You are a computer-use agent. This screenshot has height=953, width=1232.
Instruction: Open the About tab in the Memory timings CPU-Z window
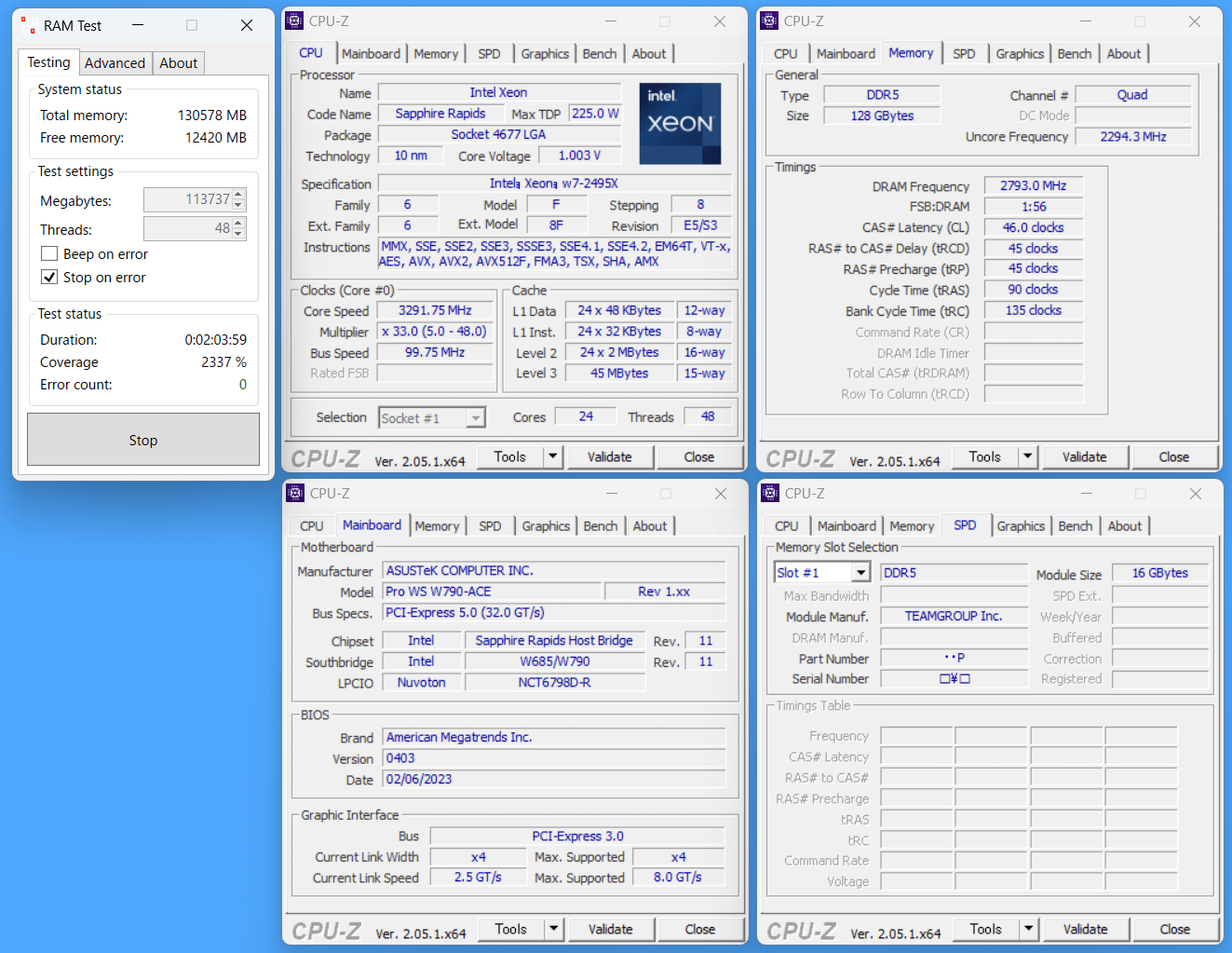[x=1123, y=54]
